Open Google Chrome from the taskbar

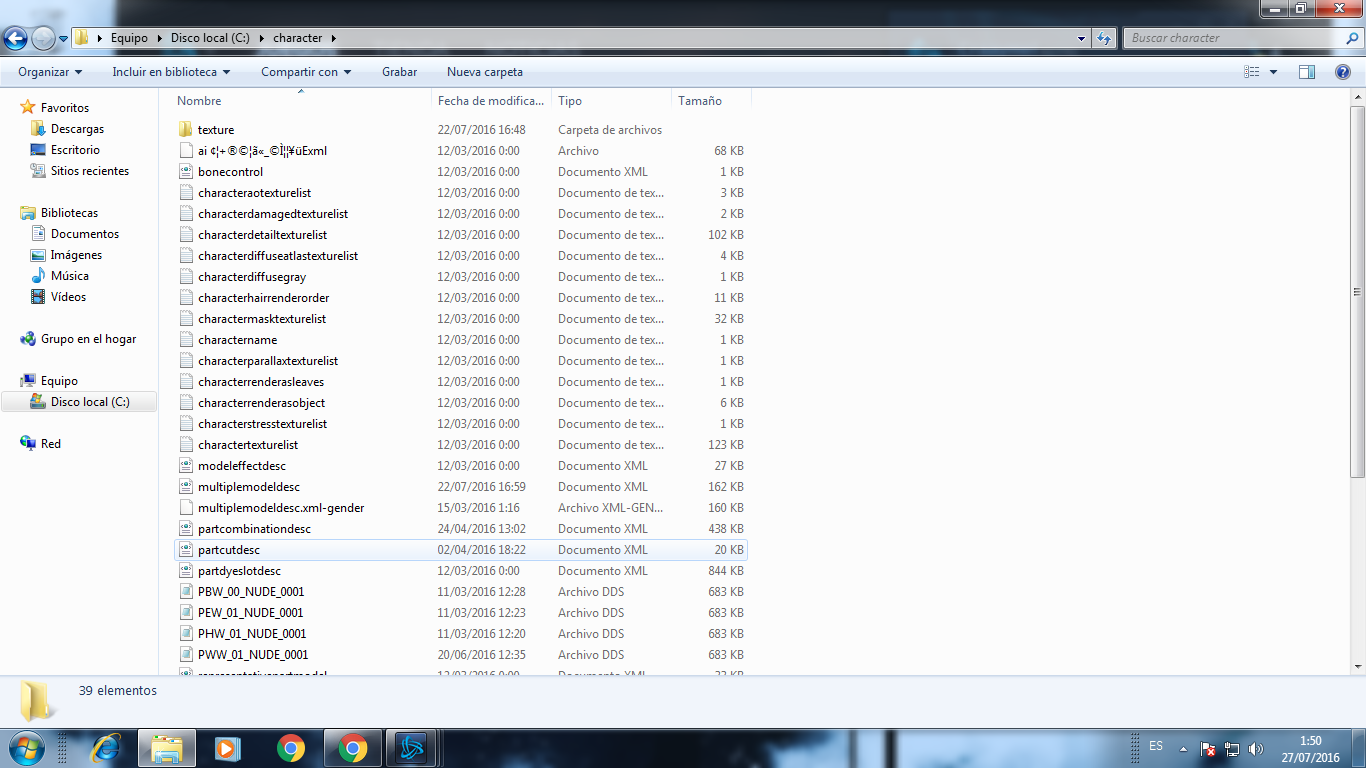tap(291, 748)
